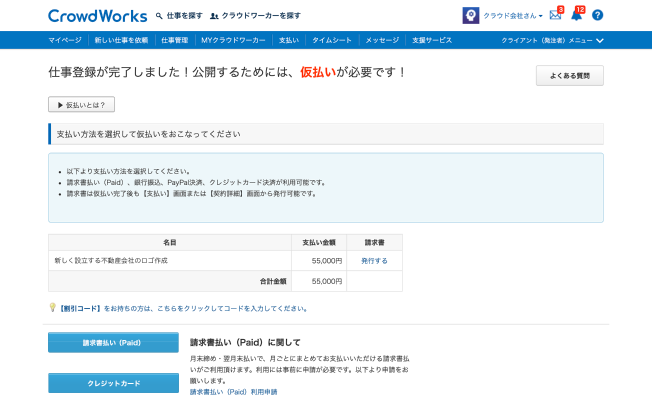Select the 仕事管理 menu item

(174, 40)
